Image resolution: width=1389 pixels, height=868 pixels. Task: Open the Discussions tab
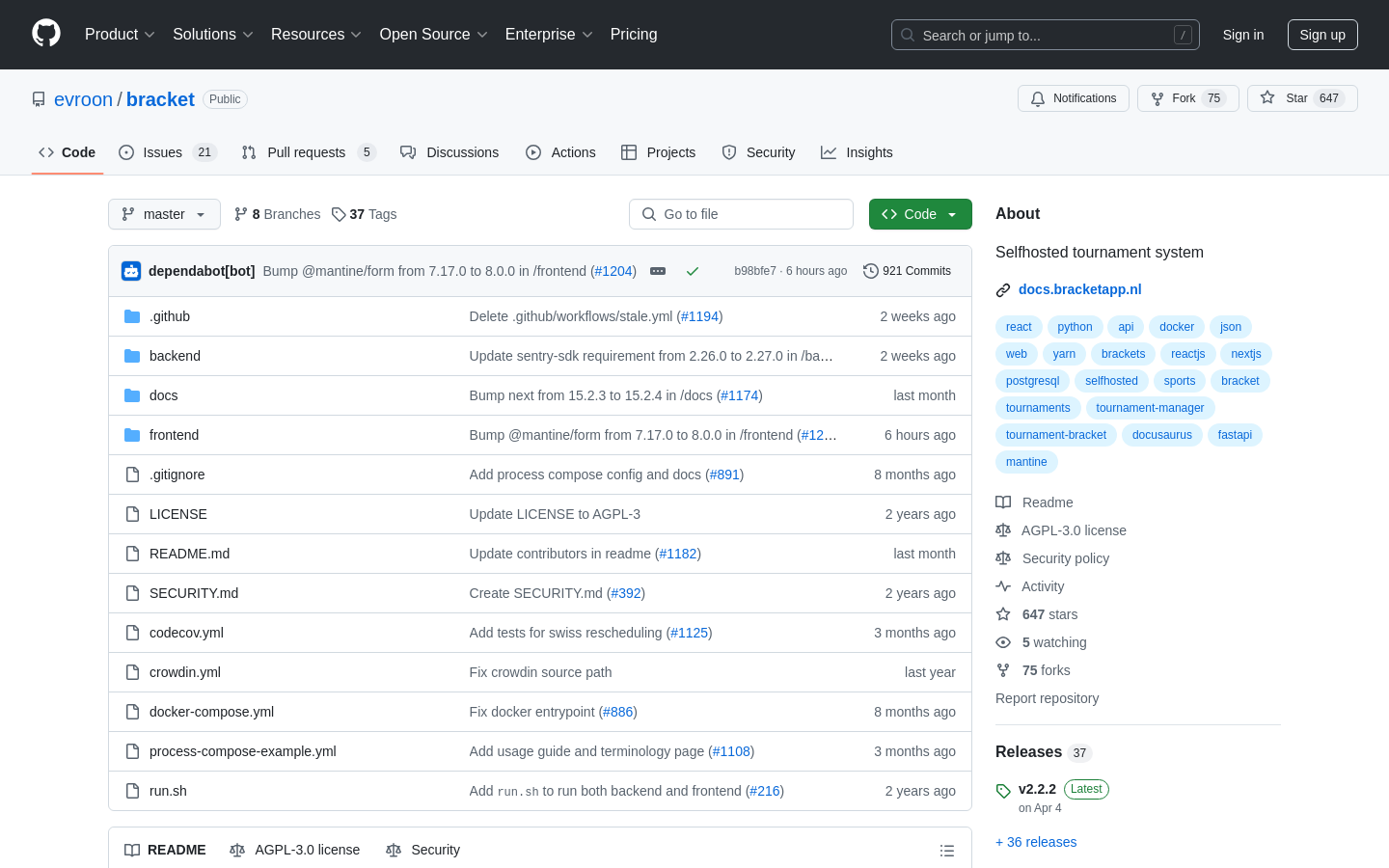(x=449, y=152)
